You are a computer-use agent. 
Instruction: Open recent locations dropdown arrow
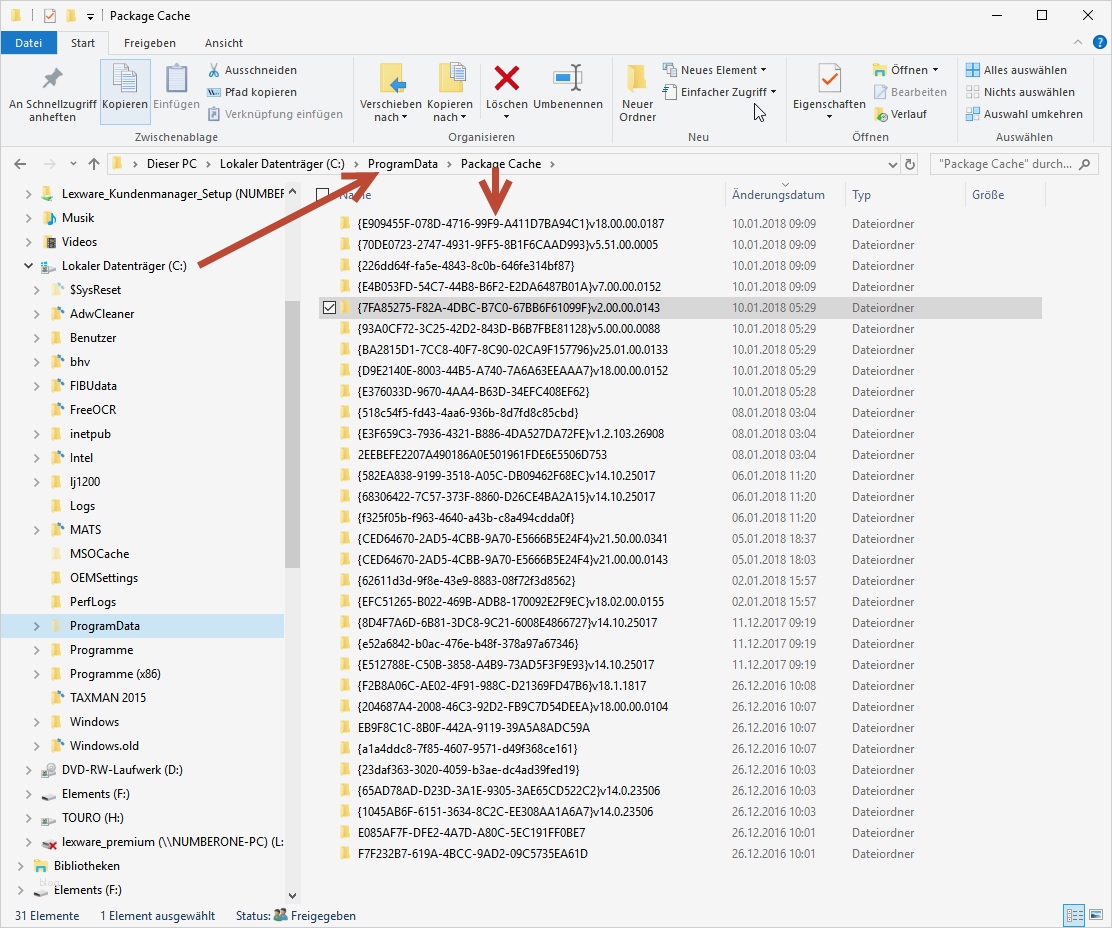(x=73, y=164)
